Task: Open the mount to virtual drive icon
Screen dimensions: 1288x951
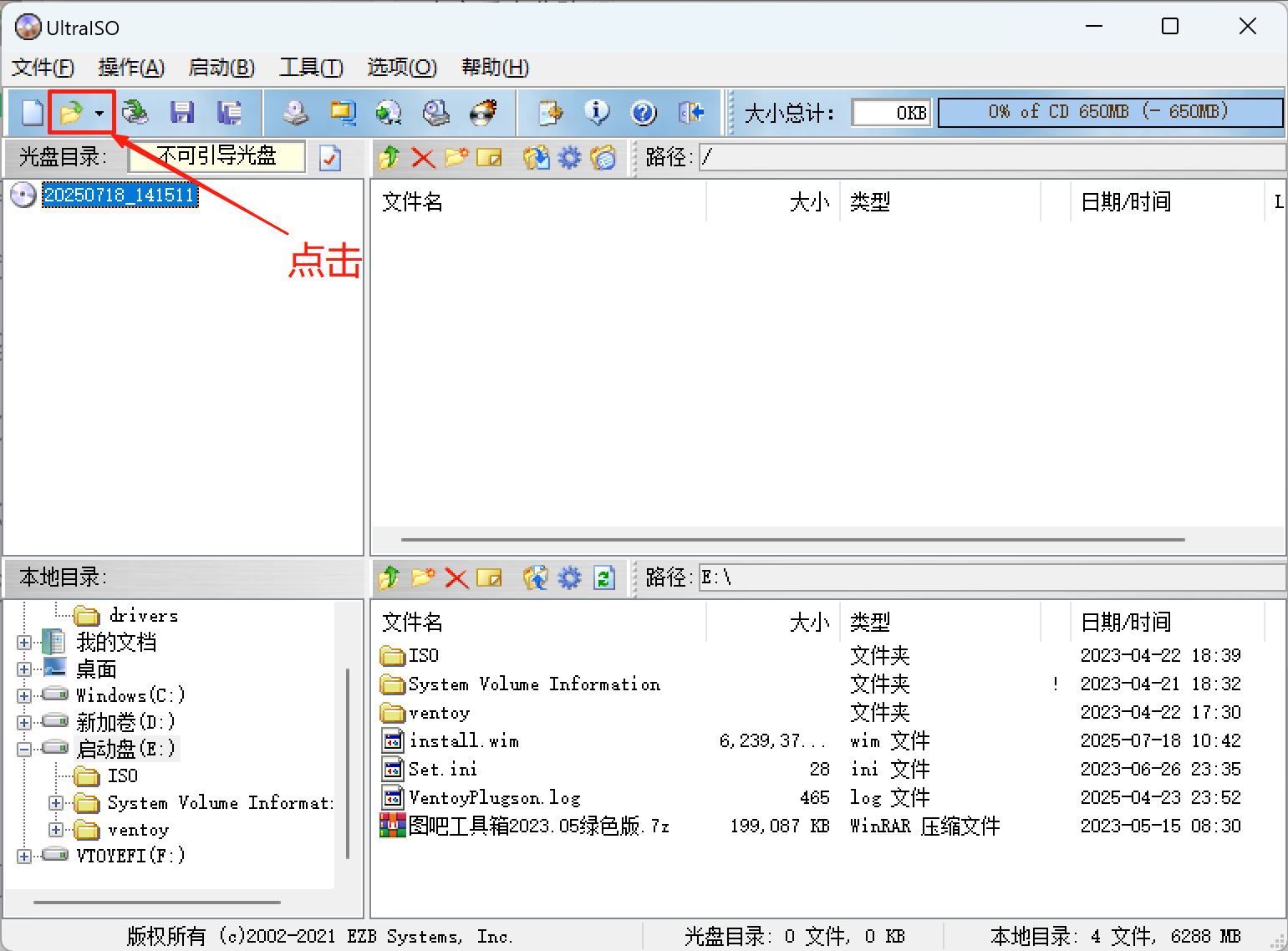Action: [435, 112]
